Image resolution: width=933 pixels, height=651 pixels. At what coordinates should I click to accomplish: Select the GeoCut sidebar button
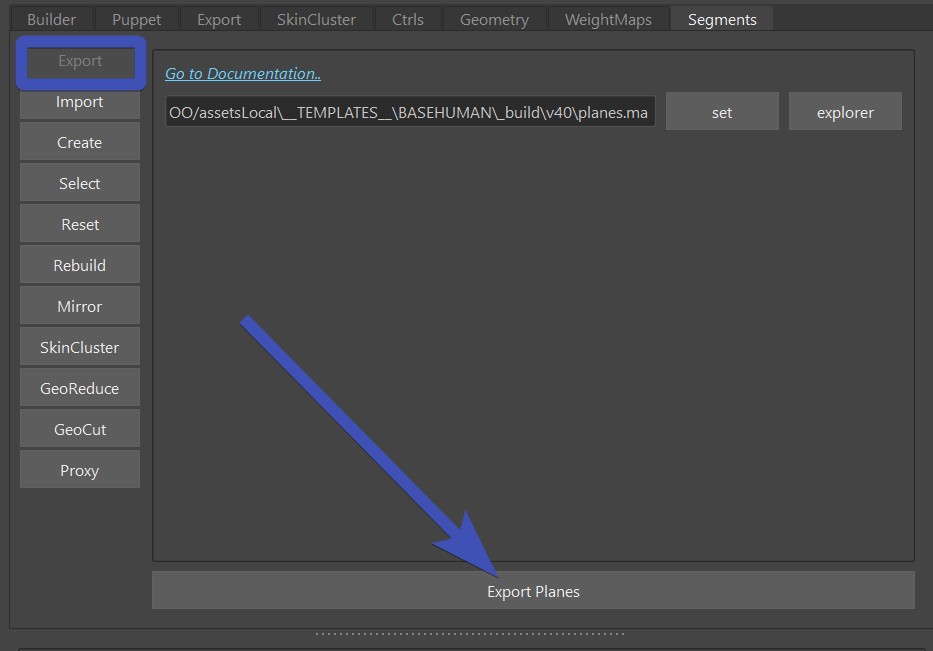(80, 430)
